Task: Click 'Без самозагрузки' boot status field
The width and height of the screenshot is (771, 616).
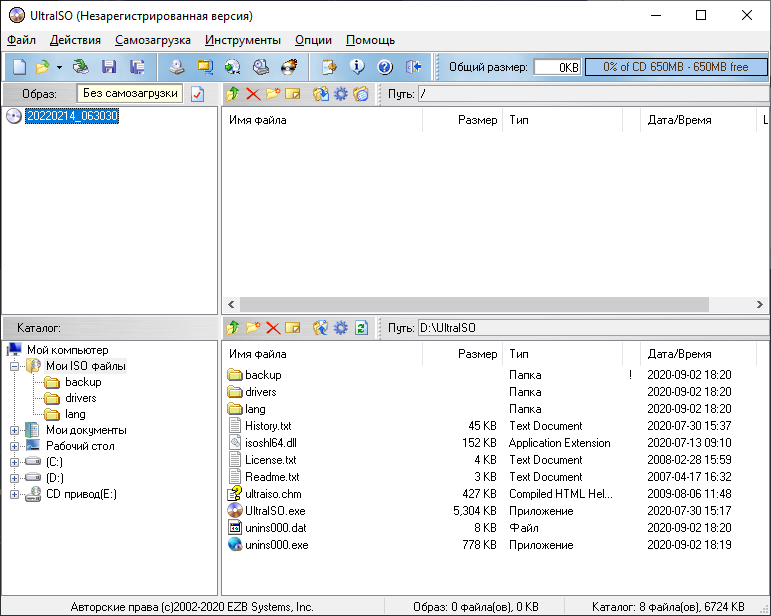Action: coord(130,93)
